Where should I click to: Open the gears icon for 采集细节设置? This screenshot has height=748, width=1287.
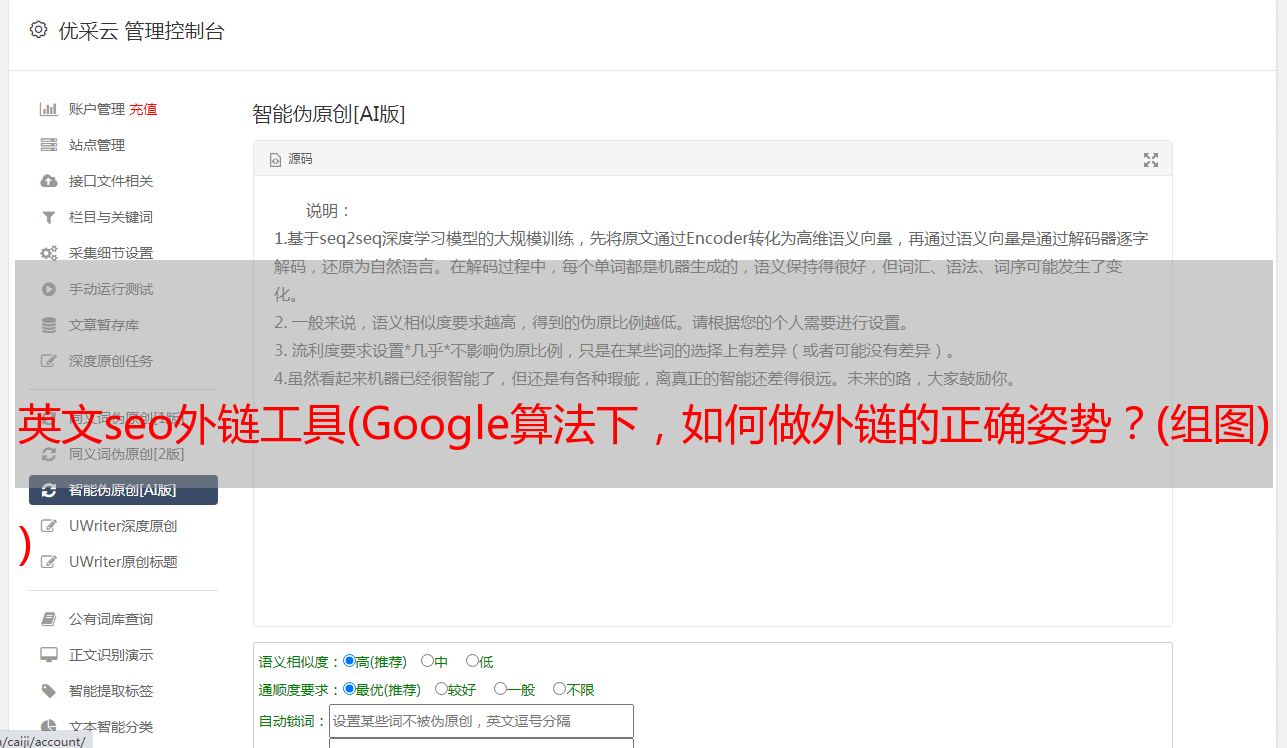[x=48, y=253]
